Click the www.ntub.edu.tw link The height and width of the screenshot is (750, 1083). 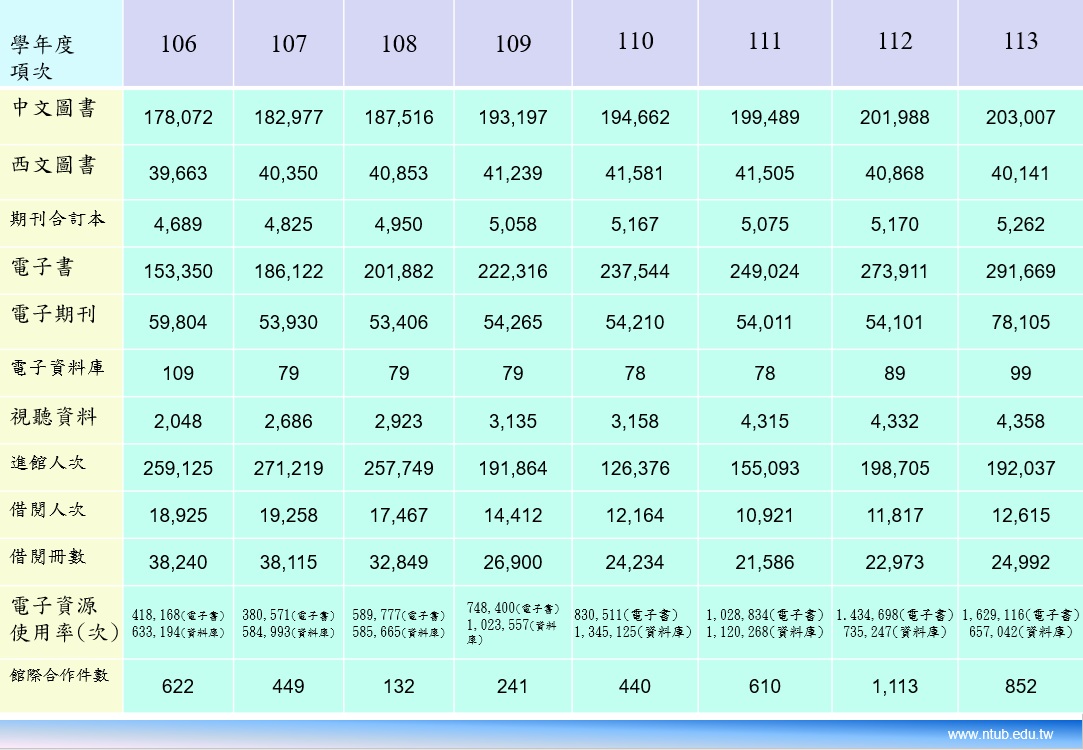(x=1000, y=735)
